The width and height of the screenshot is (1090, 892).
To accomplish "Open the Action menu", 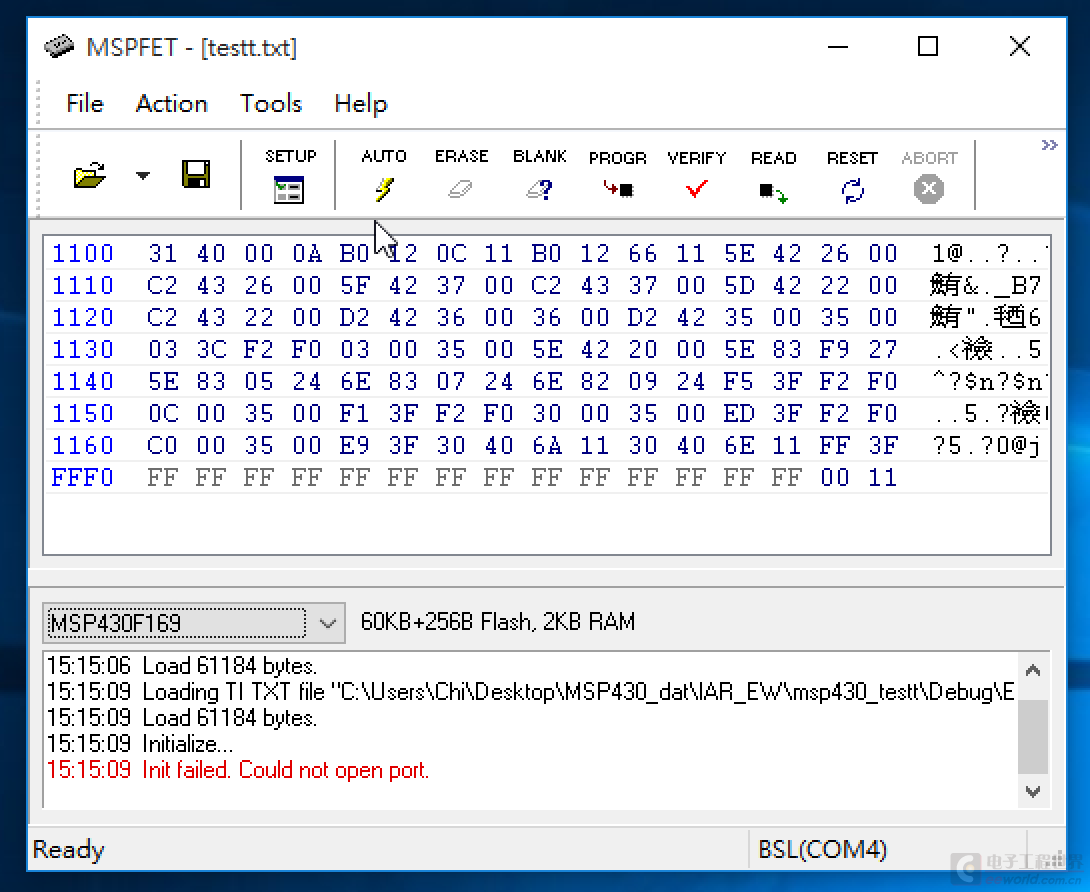I will coord(171,104).
